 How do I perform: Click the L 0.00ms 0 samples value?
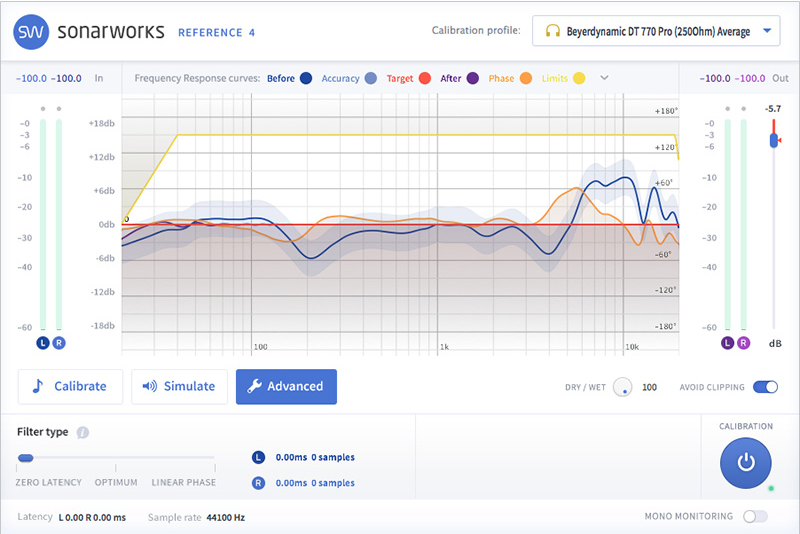(315, 457)
